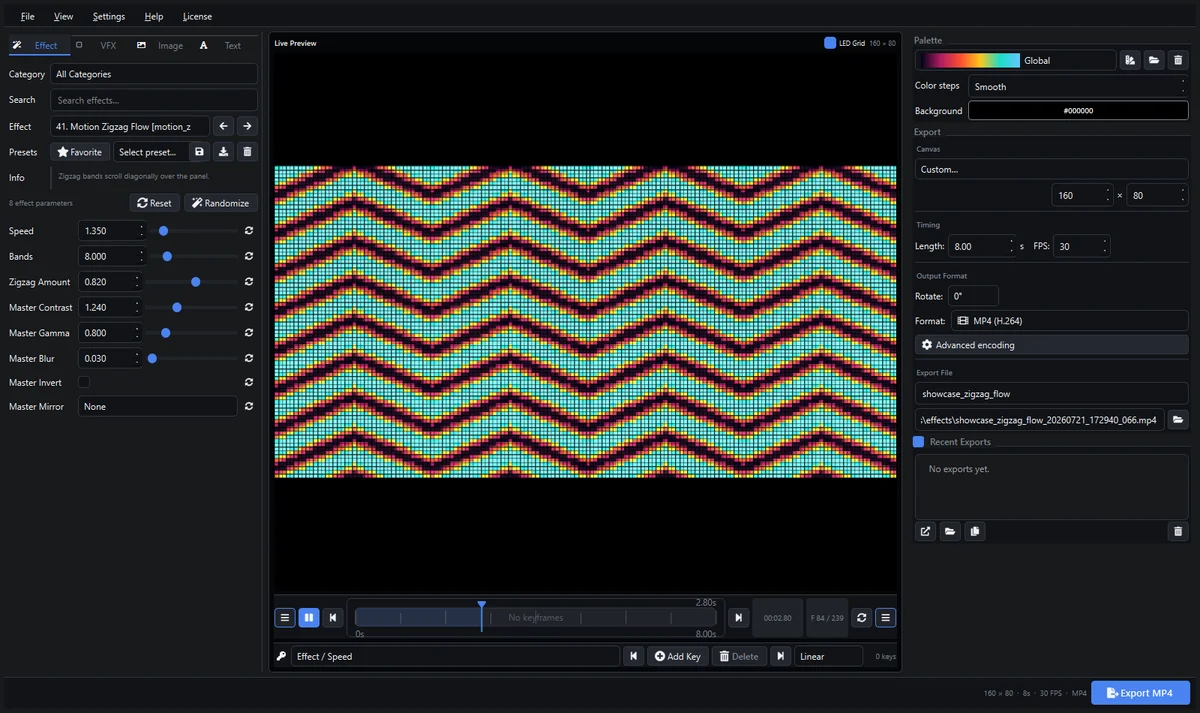Open the File menu
This screenshot has height=713, width=1200.
coord(27,17)
